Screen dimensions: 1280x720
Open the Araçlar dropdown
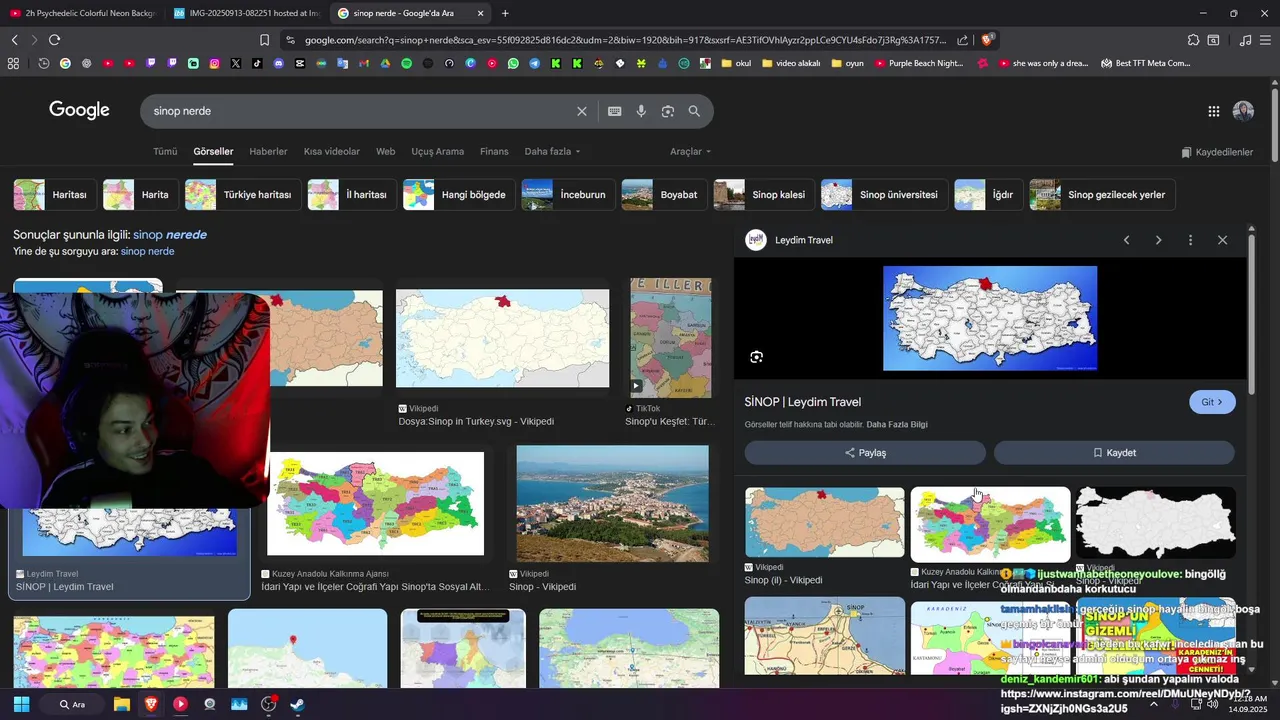point(690,152)
